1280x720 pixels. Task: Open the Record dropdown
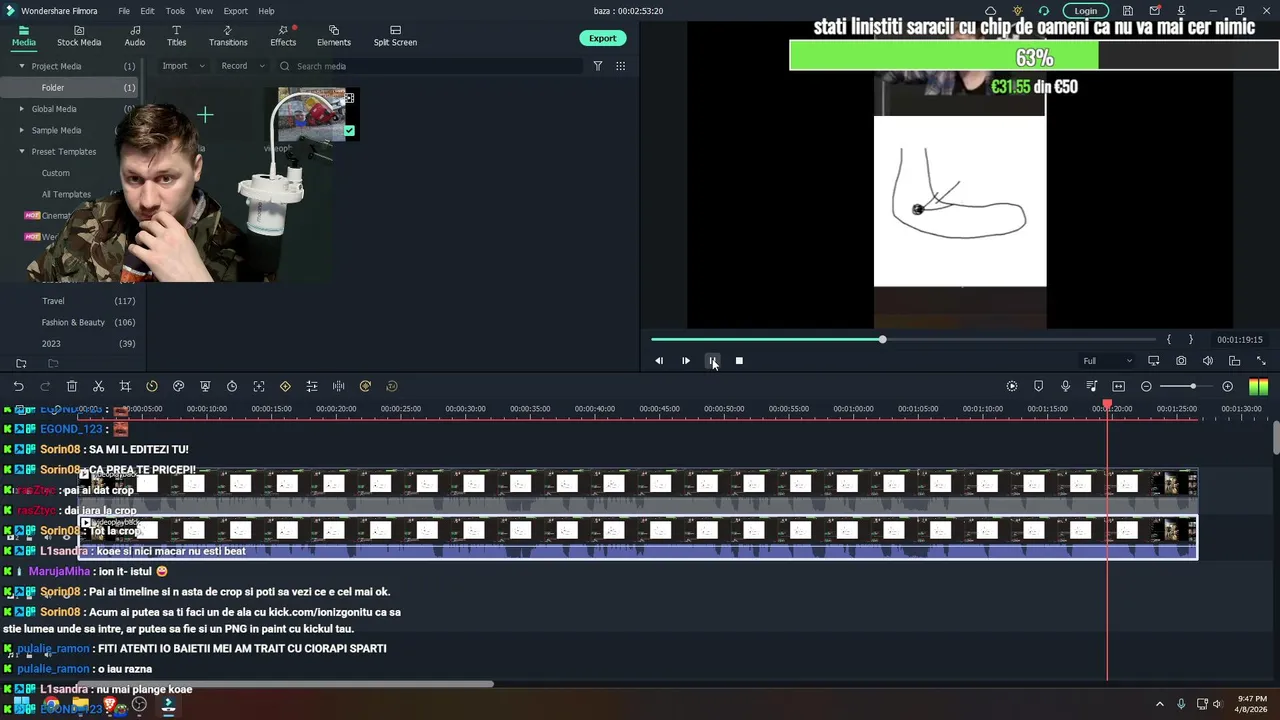(x=243, y=66)
